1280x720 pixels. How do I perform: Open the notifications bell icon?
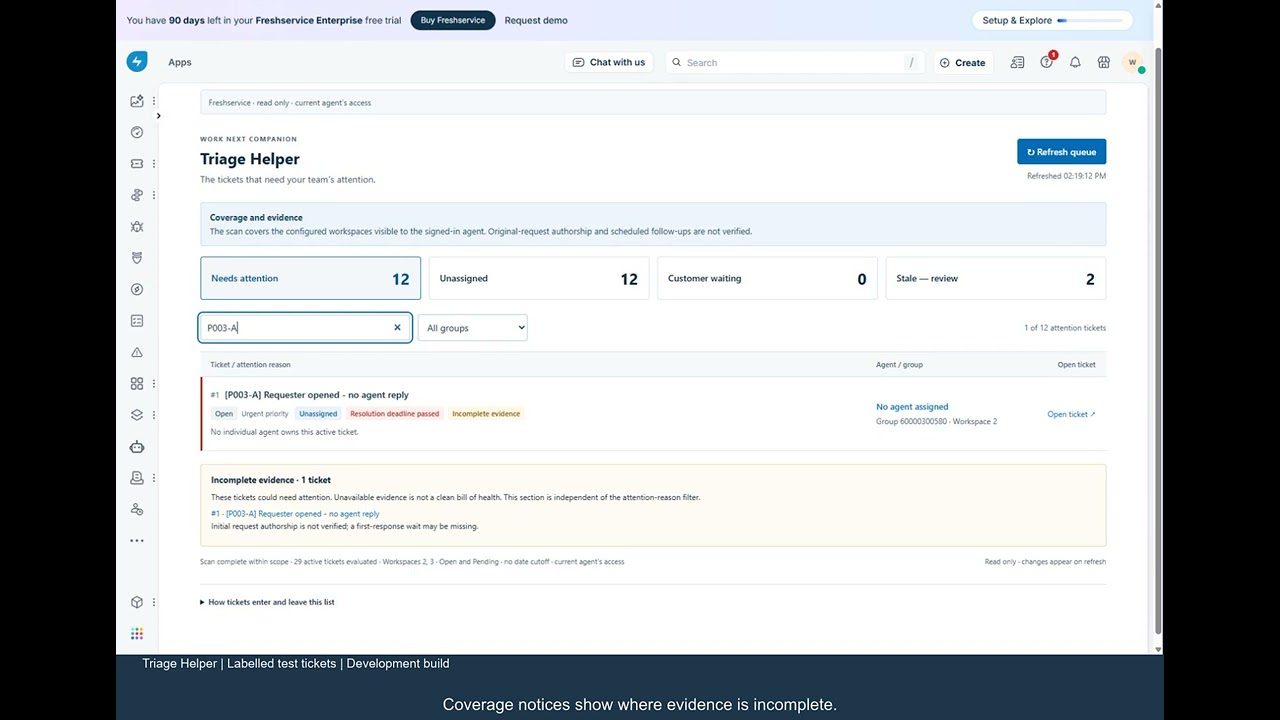click(x=1075, y=62)
